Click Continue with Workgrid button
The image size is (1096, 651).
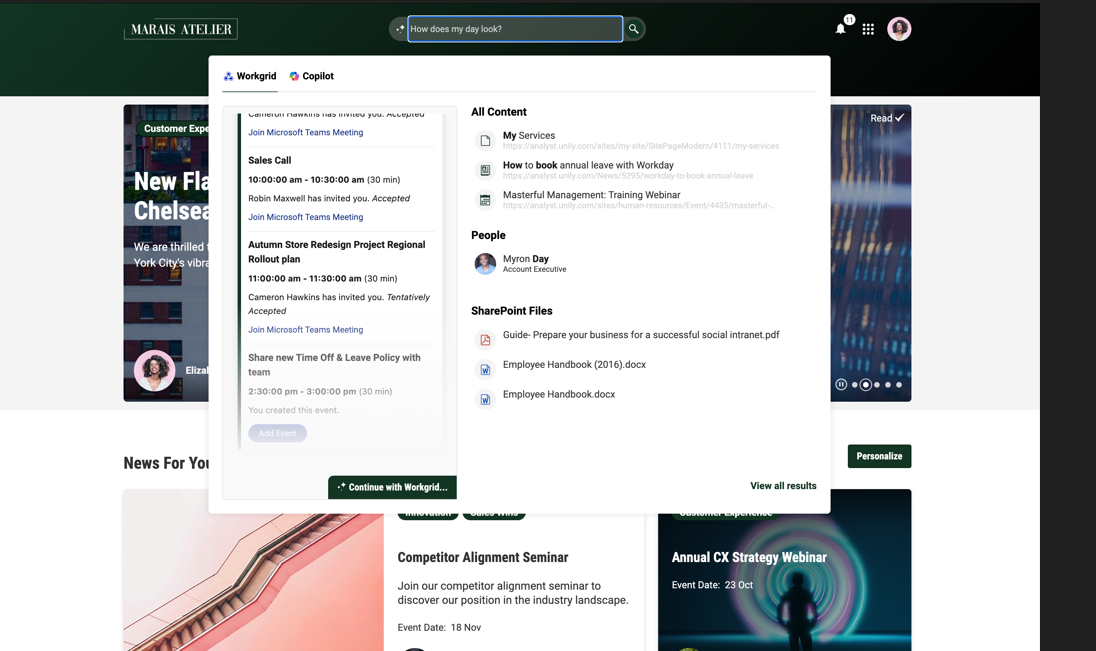[392, 487]
